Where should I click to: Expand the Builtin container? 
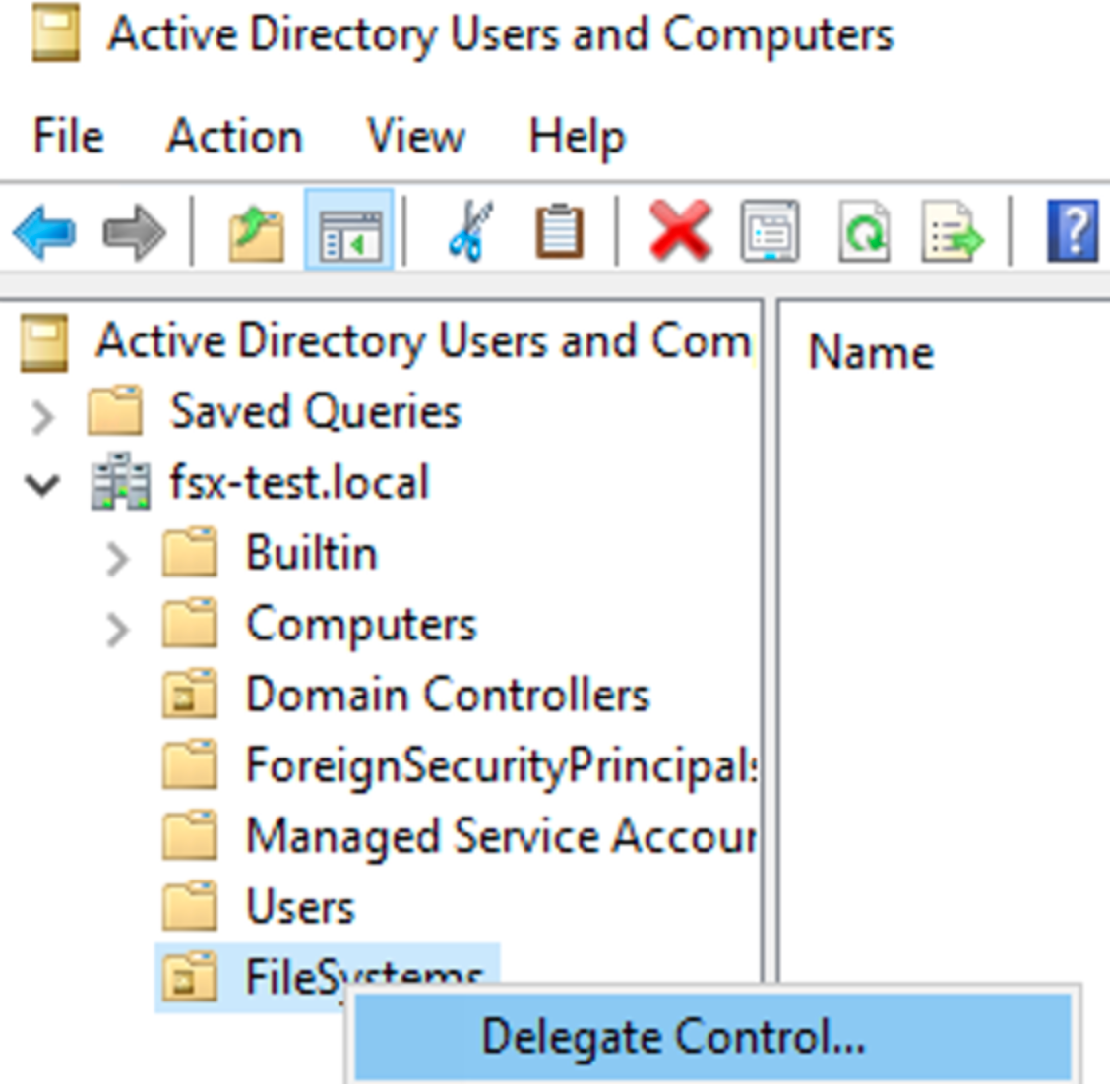point(117,558)
